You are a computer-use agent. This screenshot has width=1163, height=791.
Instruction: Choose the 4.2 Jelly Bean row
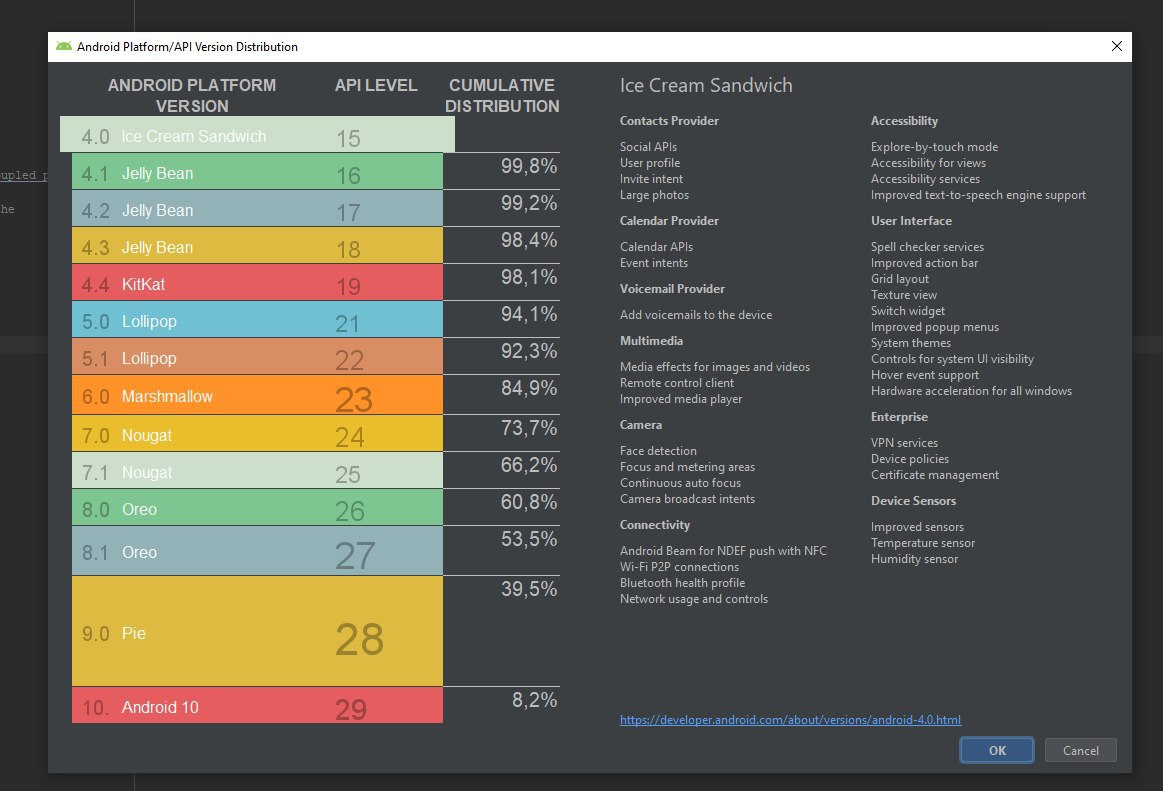[x=257, y=210]
